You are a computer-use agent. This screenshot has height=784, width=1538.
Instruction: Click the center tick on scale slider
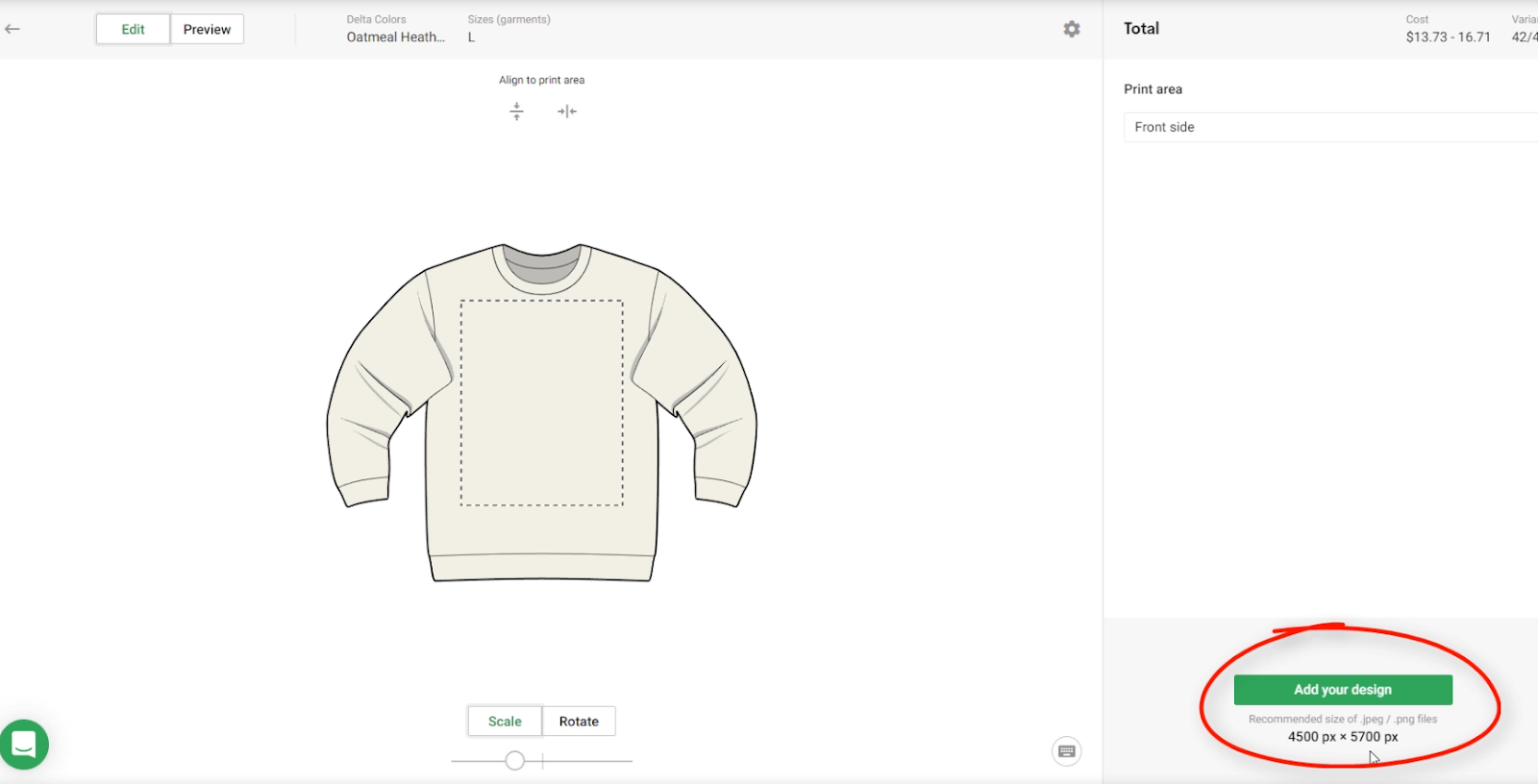(543, 761)
